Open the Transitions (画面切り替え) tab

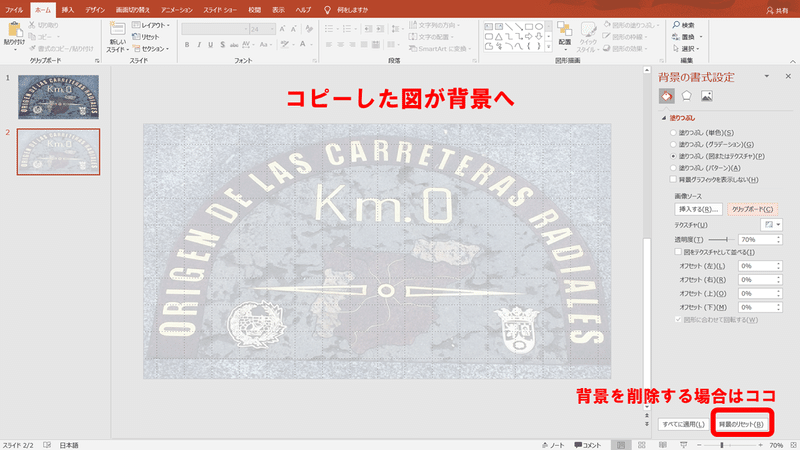tap(133, 10)
